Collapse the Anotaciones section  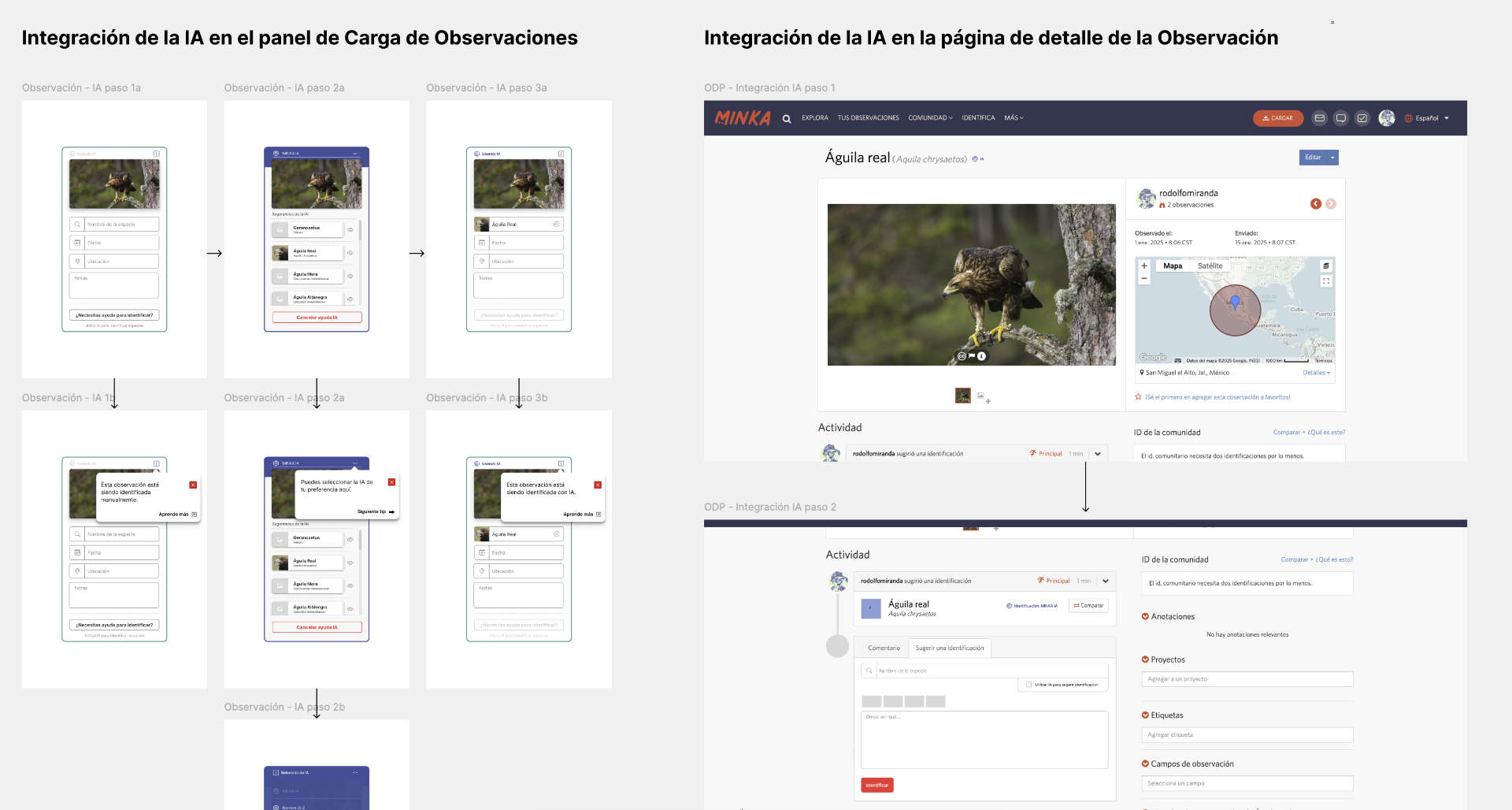click(x=1145, y=616)
